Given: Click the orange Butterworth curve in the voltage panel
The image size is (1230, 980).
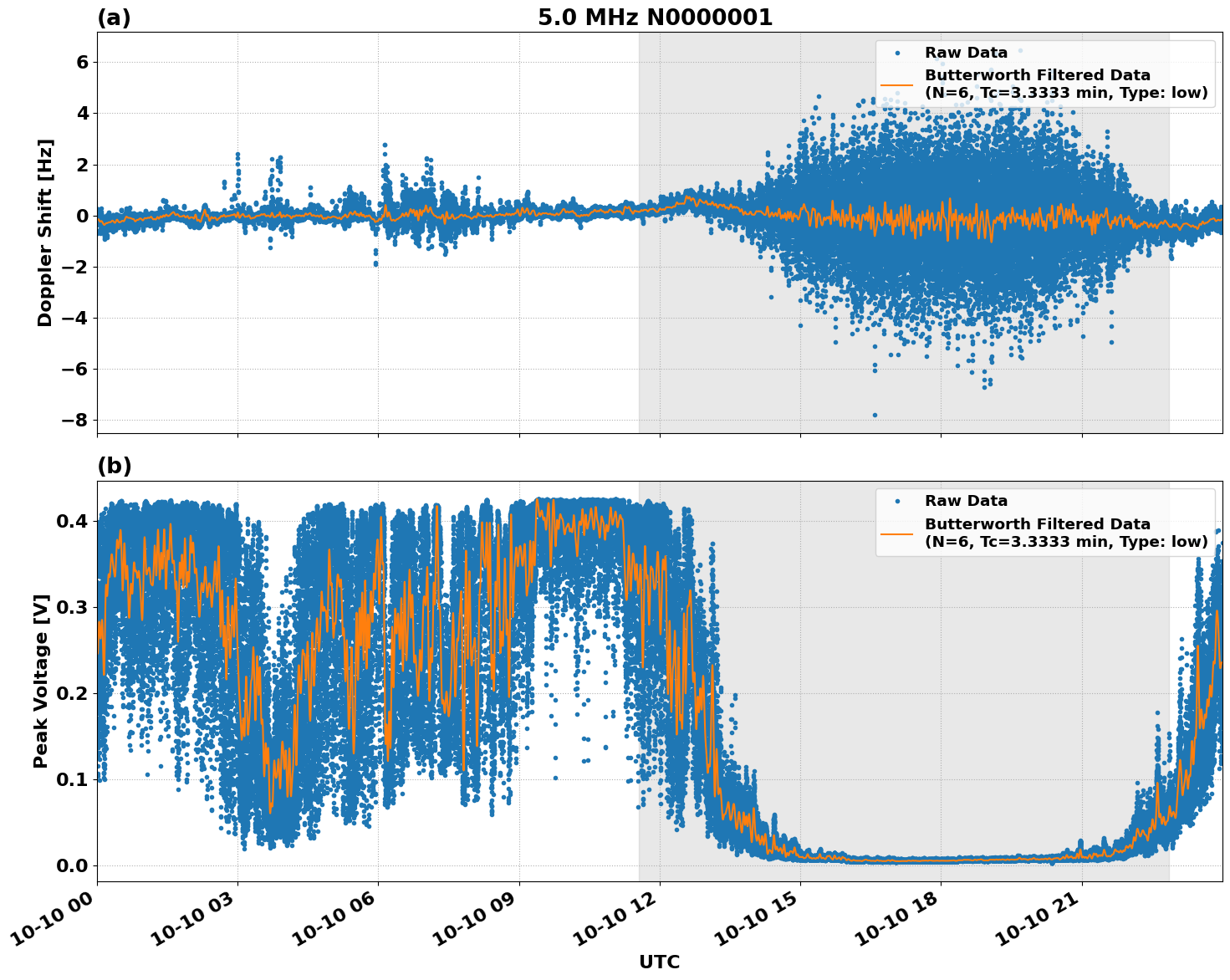Looking at the screenshot, I should point(962,860).
